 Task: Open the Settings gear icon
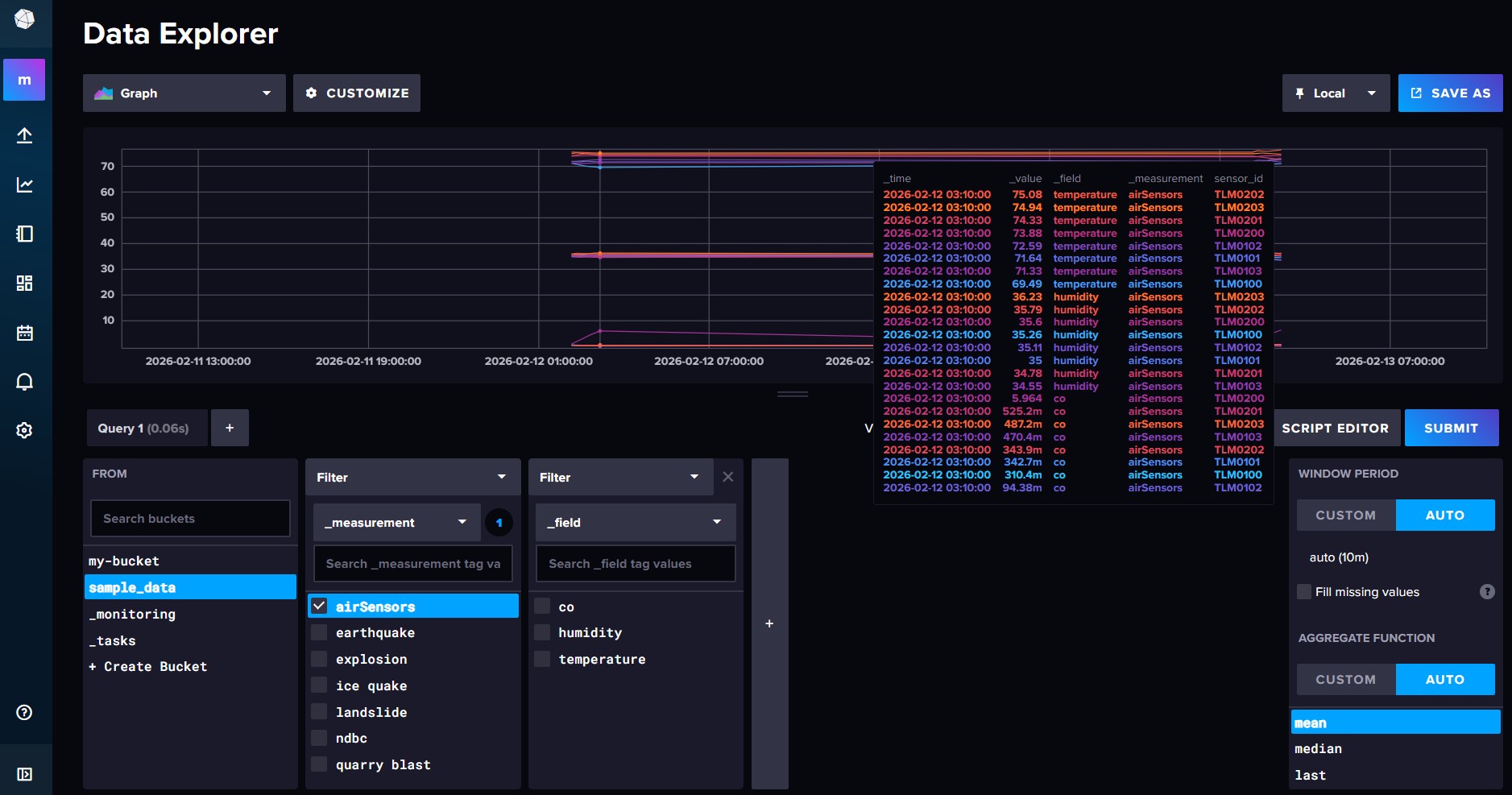[24, 430]
